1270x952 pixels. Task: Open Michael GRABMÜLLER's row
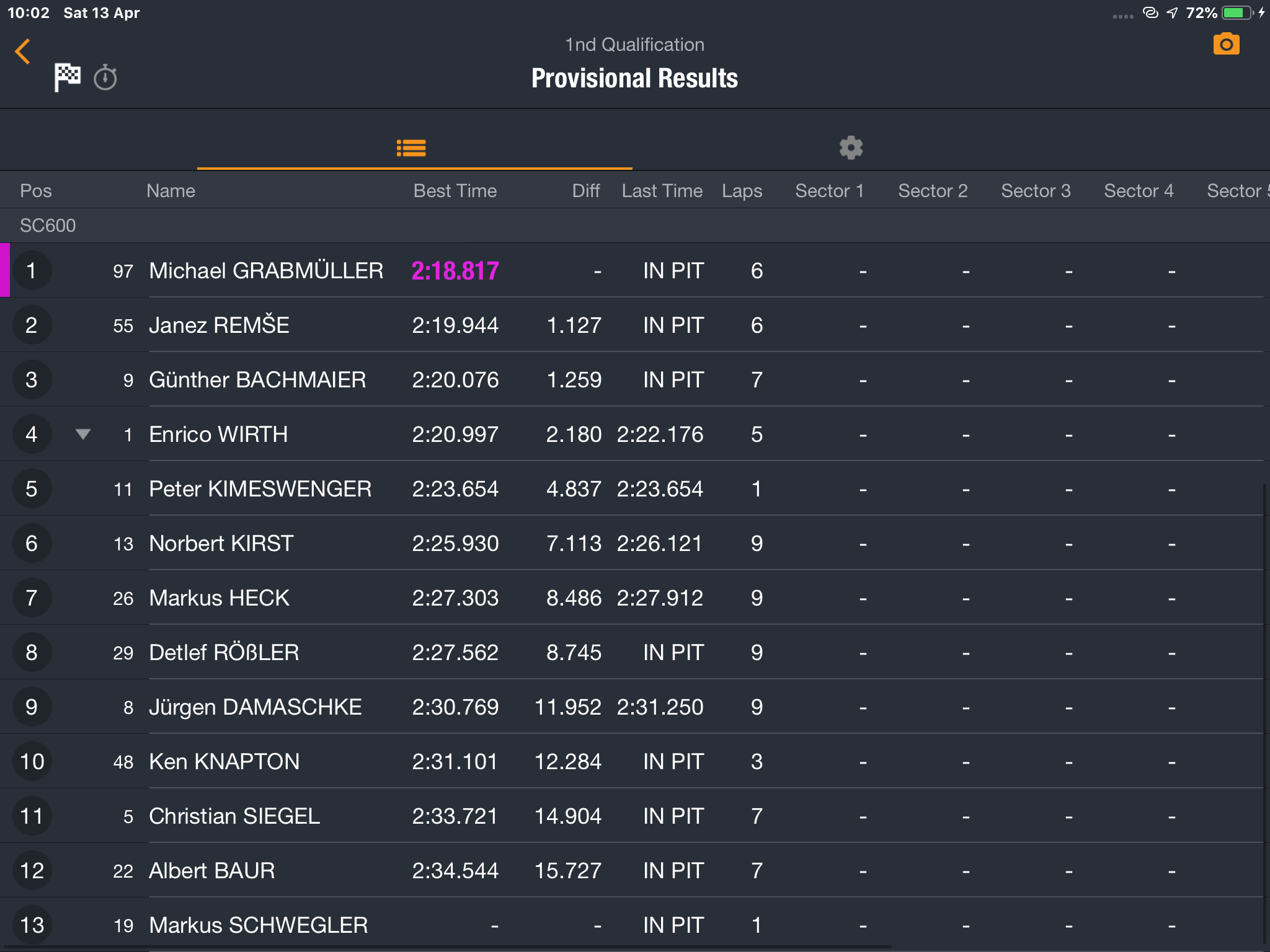pos(635,270)
